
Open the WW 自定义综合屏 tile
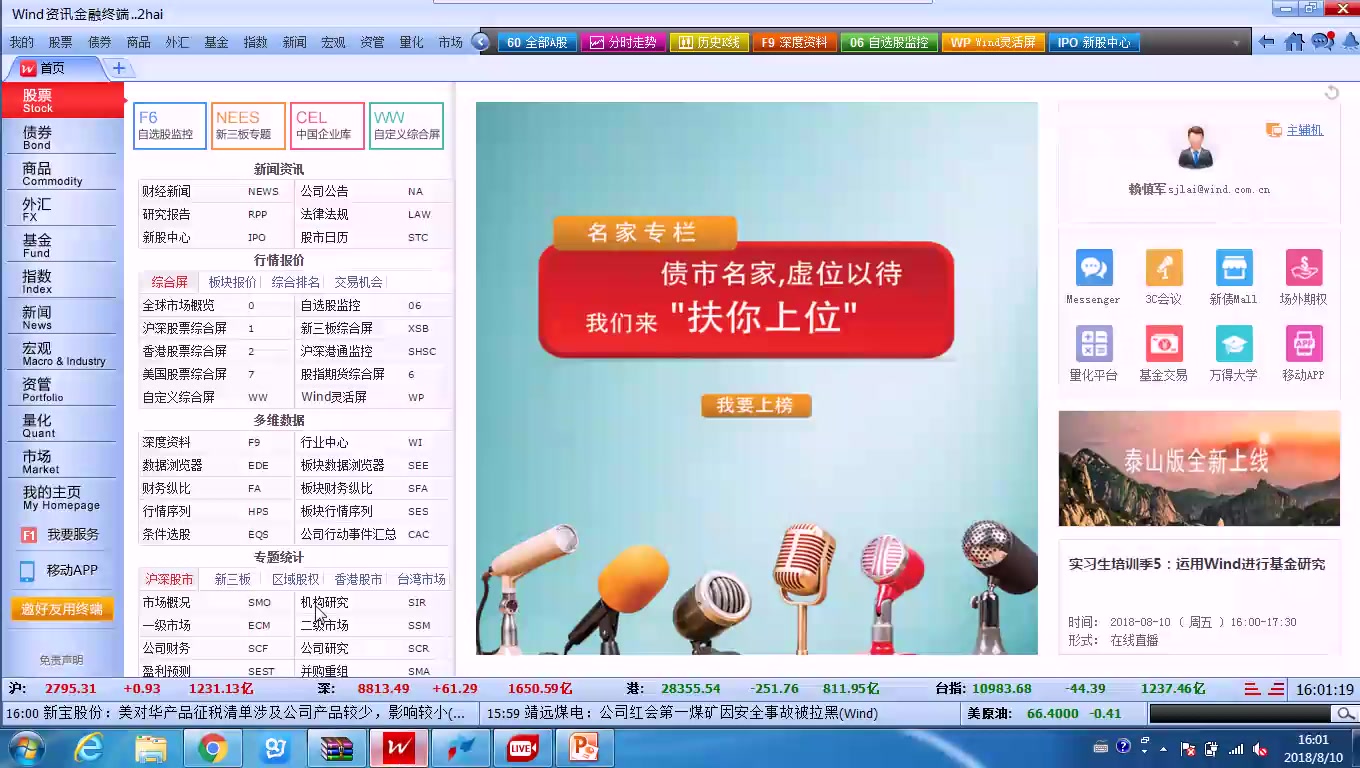click(406, 126)
